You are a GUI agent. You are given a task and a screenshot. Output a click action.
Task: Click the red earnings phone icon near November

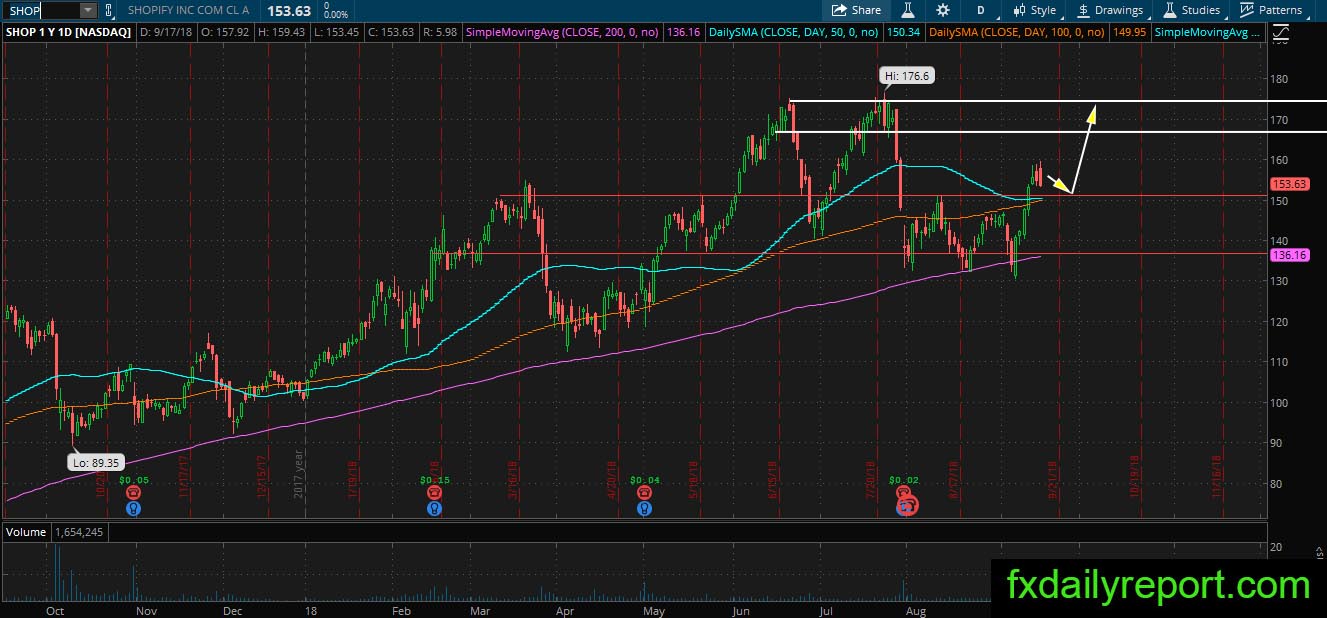(x=133, y=493)
